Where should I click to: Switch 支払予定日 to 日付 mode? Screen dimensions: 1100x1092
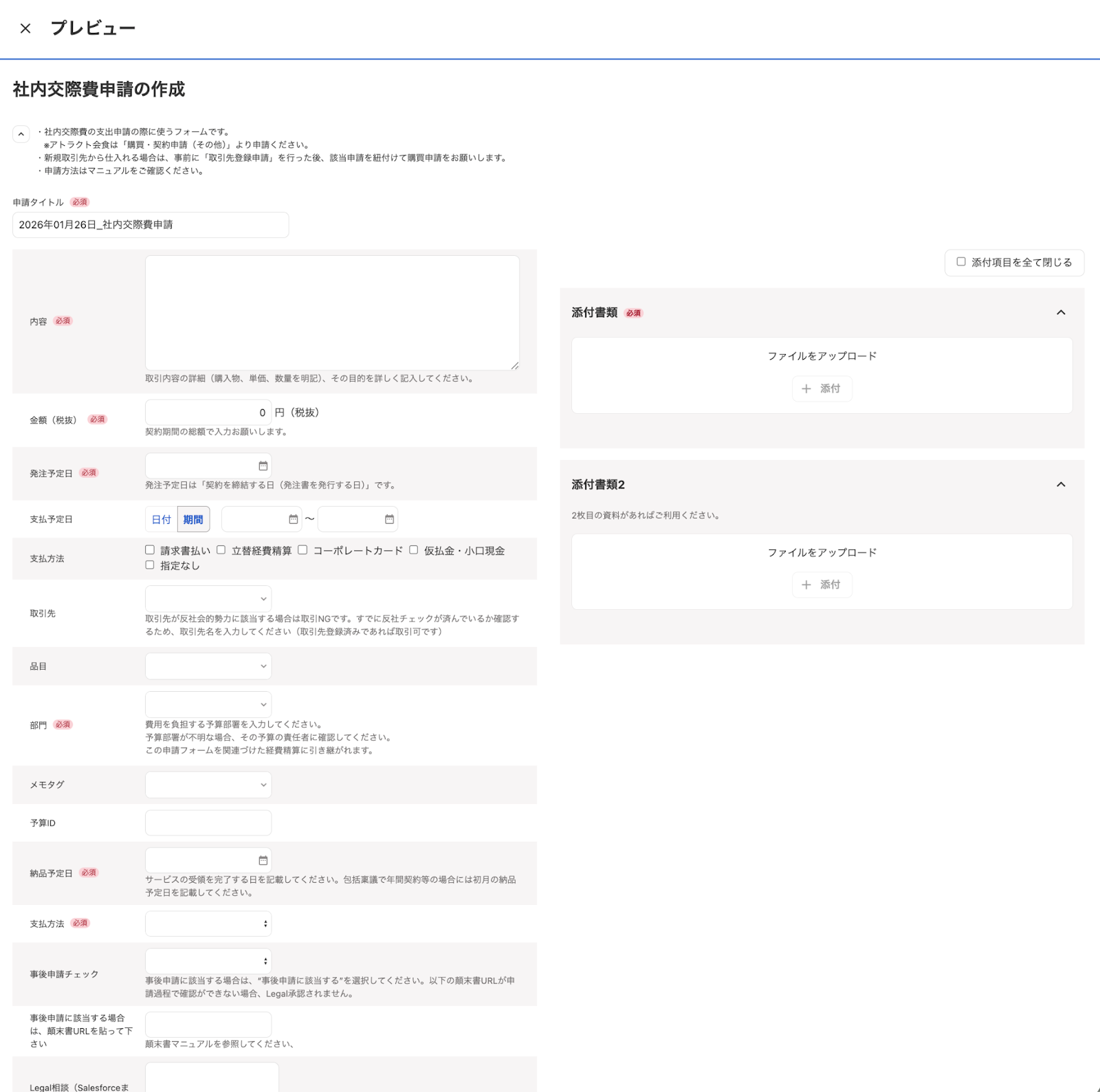162,519
